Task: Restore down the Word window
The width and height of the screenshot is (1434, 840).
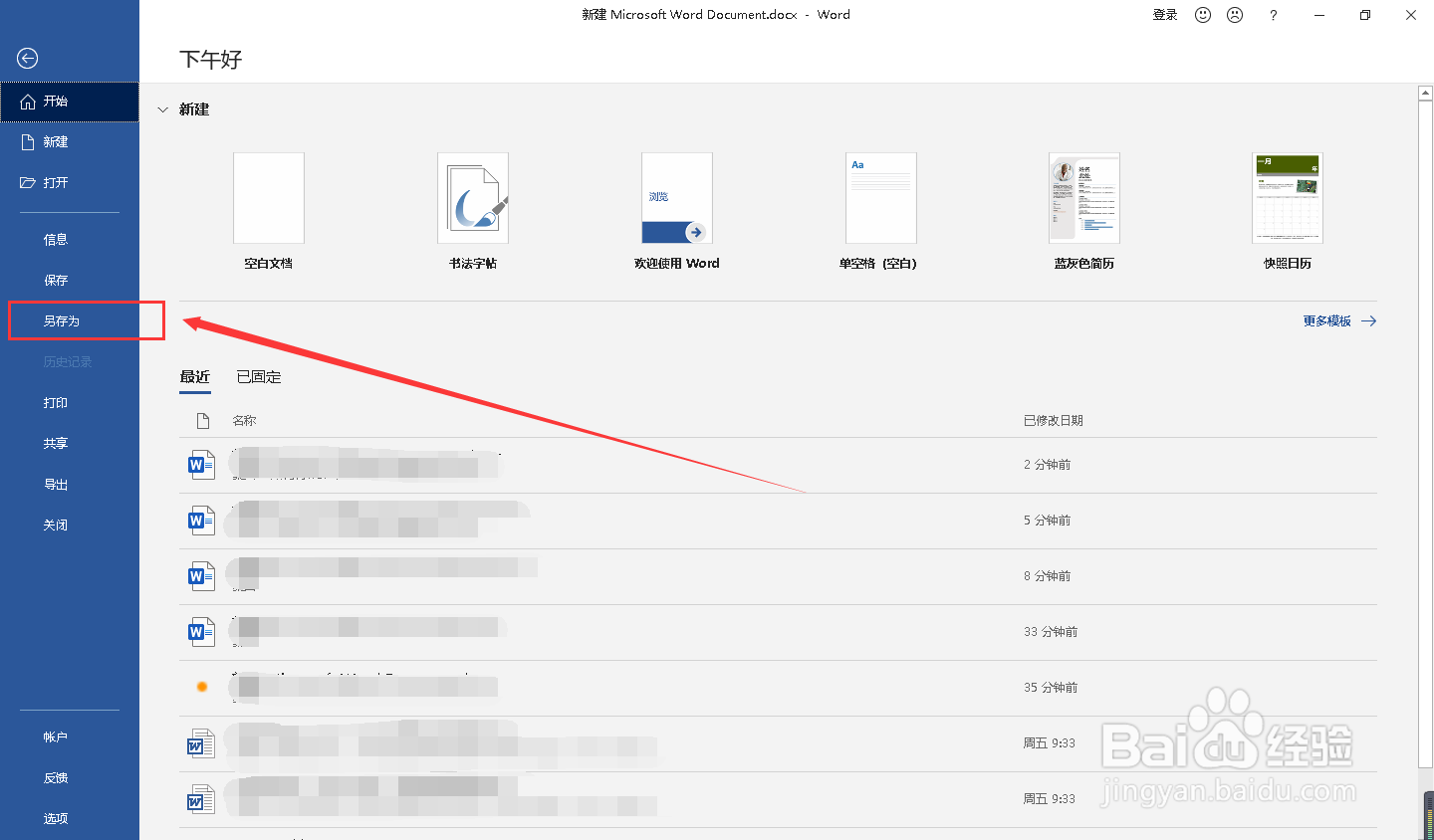Action: (x=1365, y=15)
